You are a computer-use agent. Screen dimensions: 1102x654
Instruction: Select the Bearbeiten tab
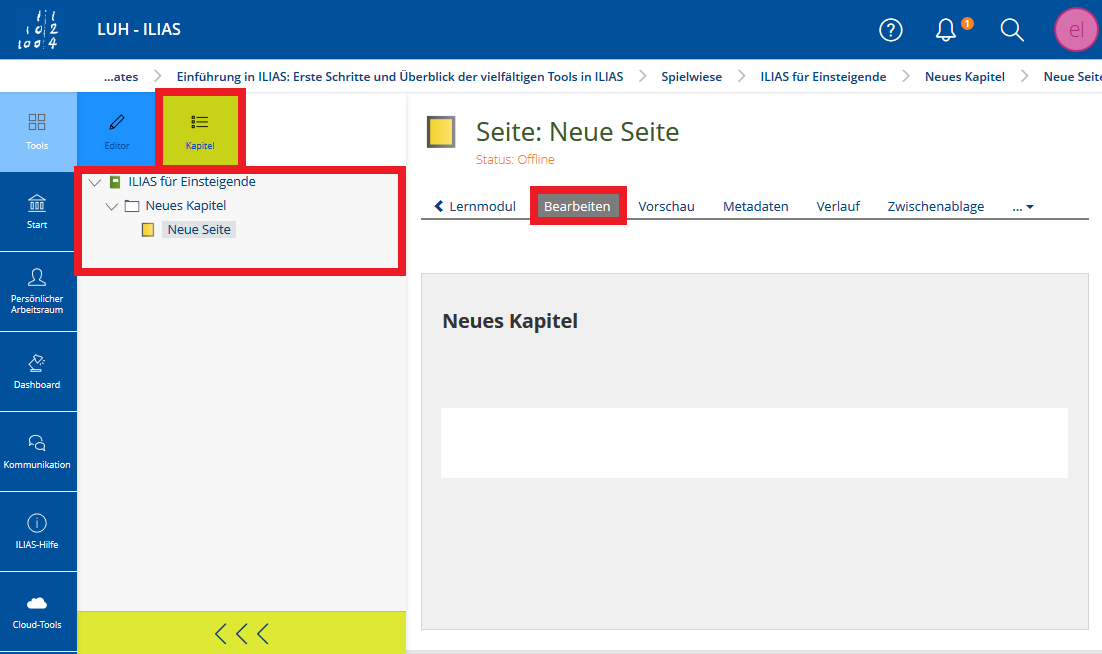pos(577,207)
